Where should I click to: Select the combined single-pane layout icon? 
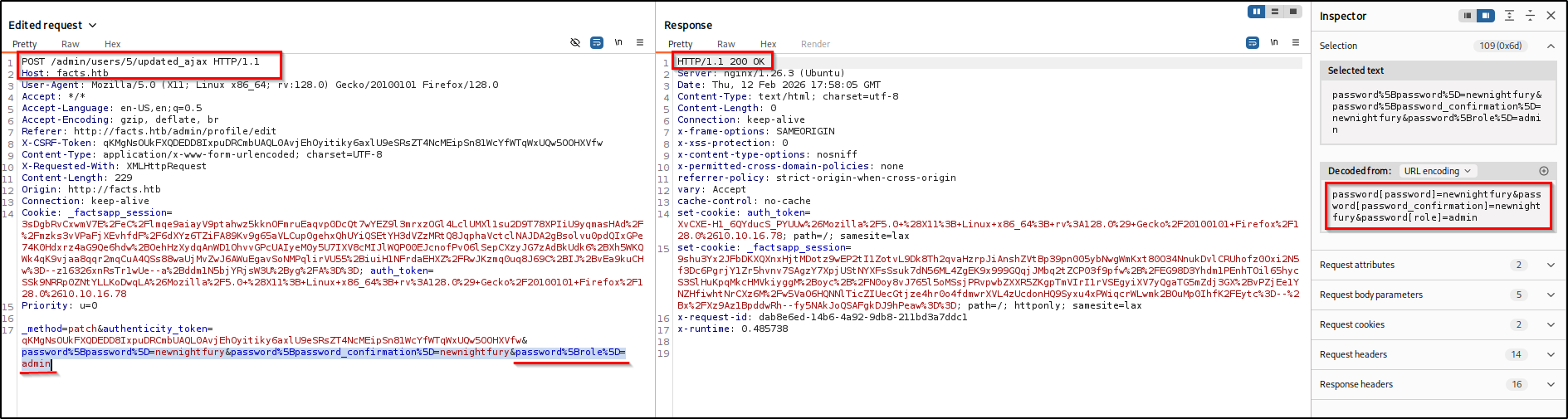pos(1293,12)
